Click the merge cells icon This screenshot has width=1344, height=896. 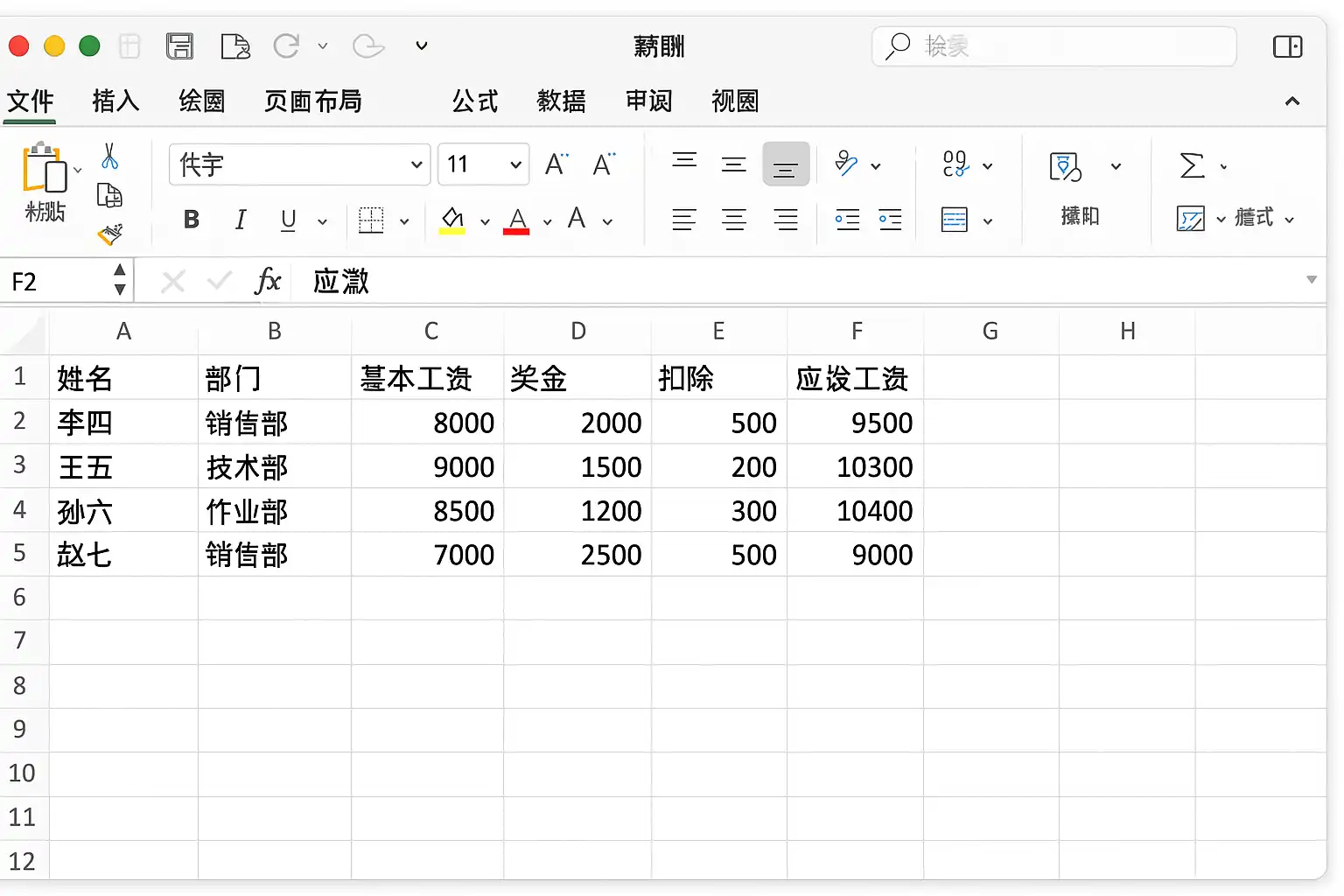955,220
